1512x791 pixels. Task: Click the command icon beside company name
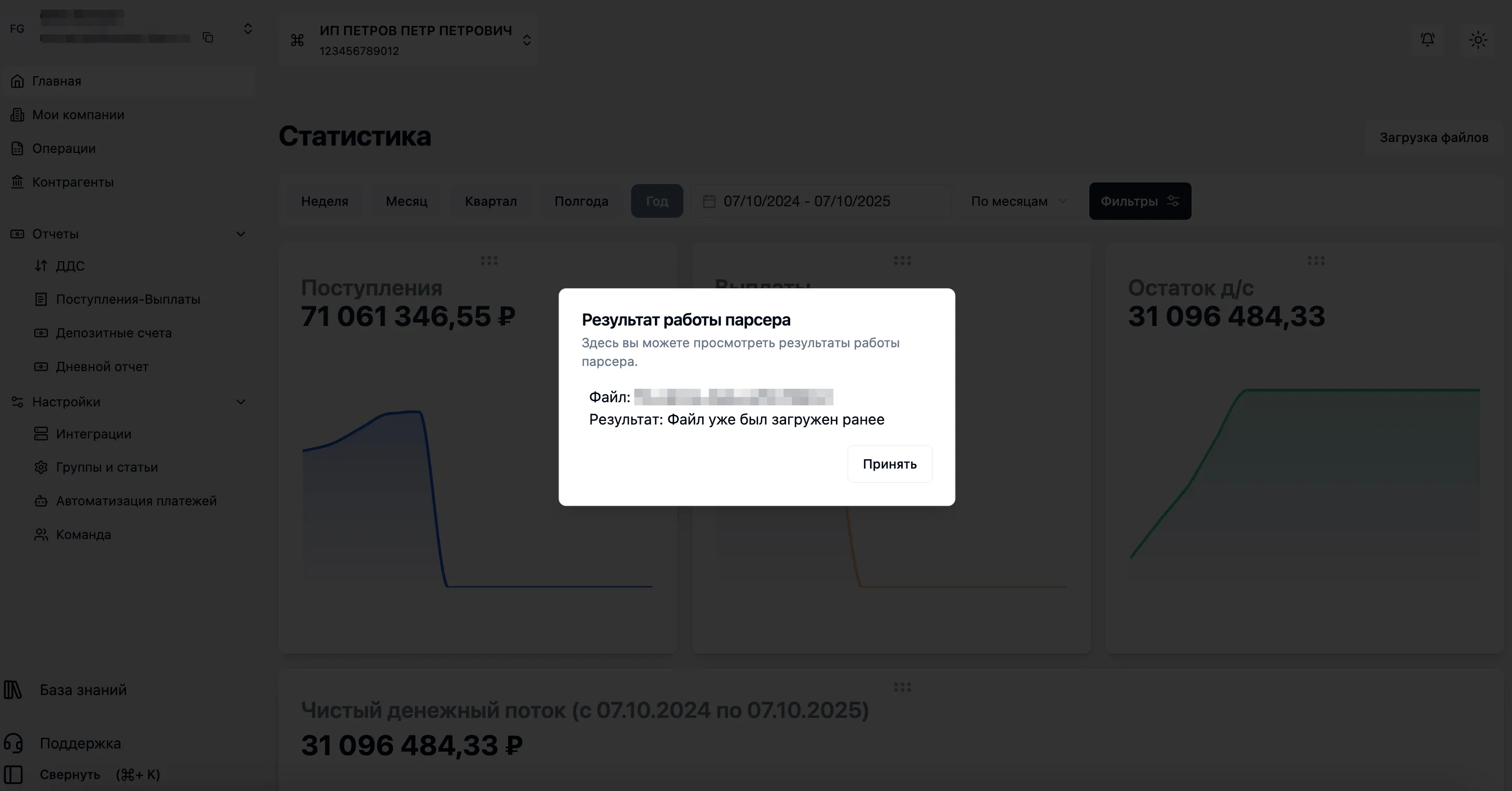(x=298, y=40)
